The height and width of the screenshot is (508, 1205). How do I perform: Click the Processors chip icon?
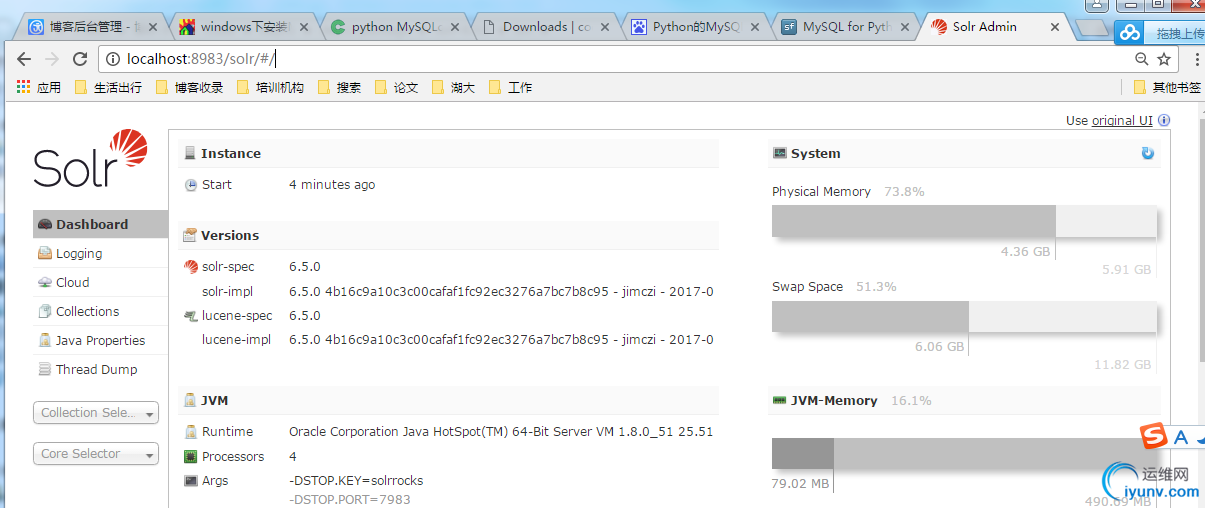click(191, 457)
